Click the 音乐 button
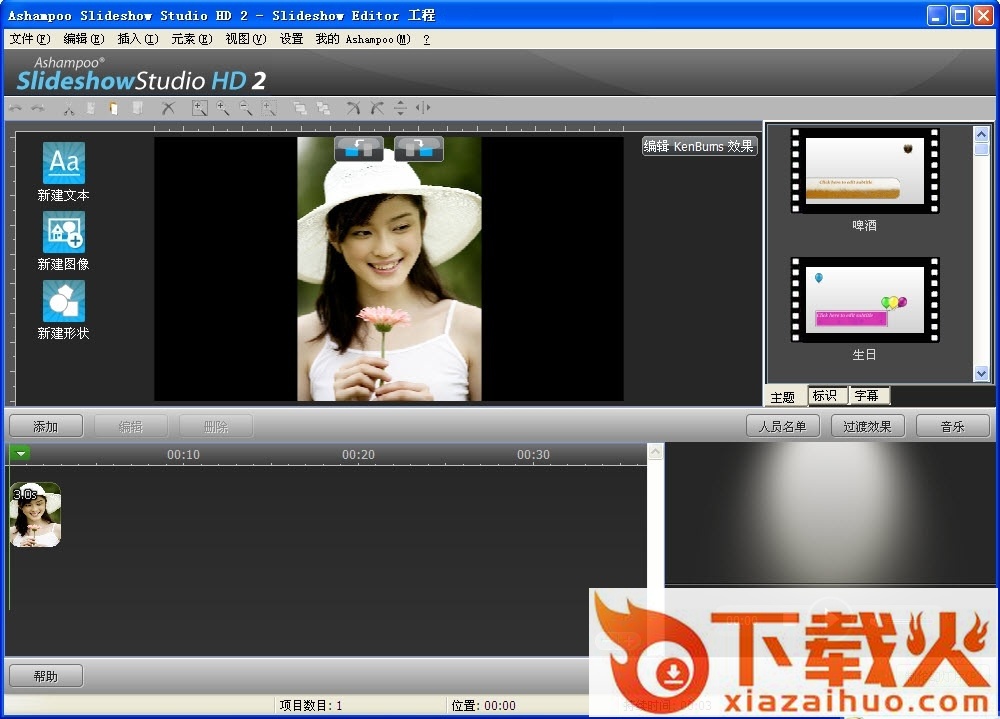 click(x=952, y=426)
